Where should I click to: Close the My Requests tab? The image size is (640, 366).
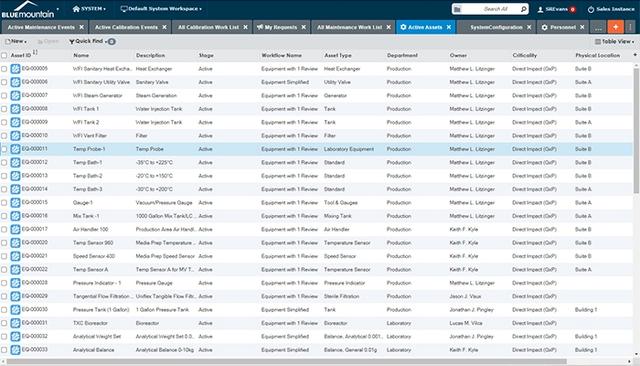[304, 27]
